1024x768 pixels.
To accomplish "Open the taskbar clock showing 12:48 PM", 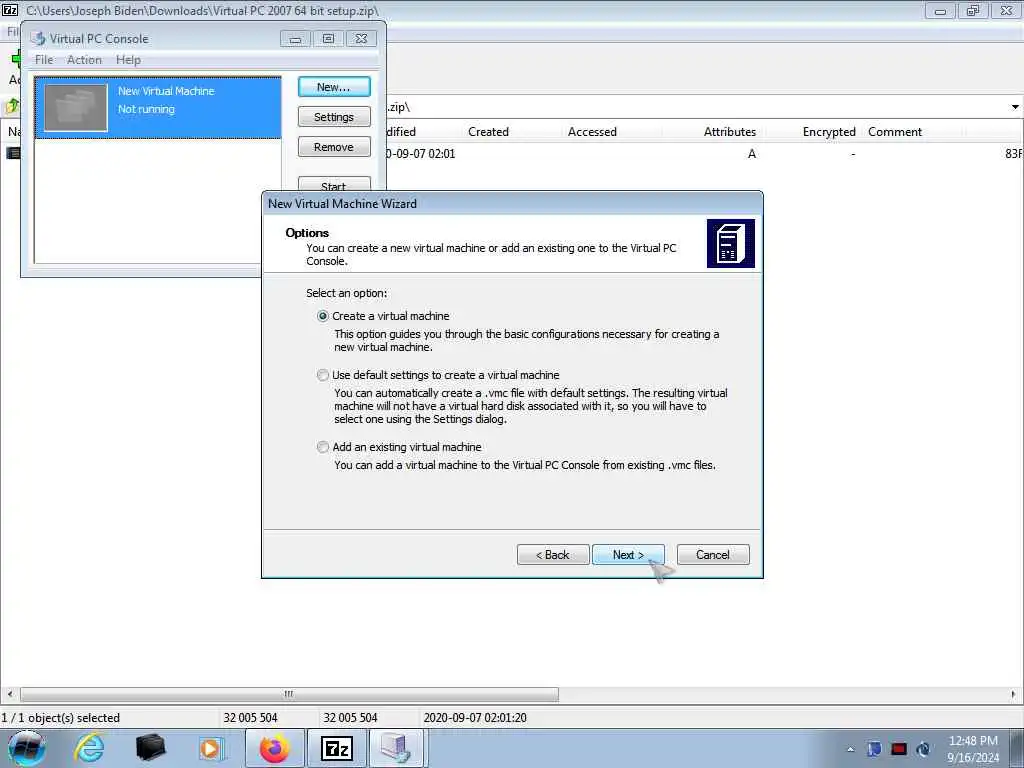I will 973,749.
